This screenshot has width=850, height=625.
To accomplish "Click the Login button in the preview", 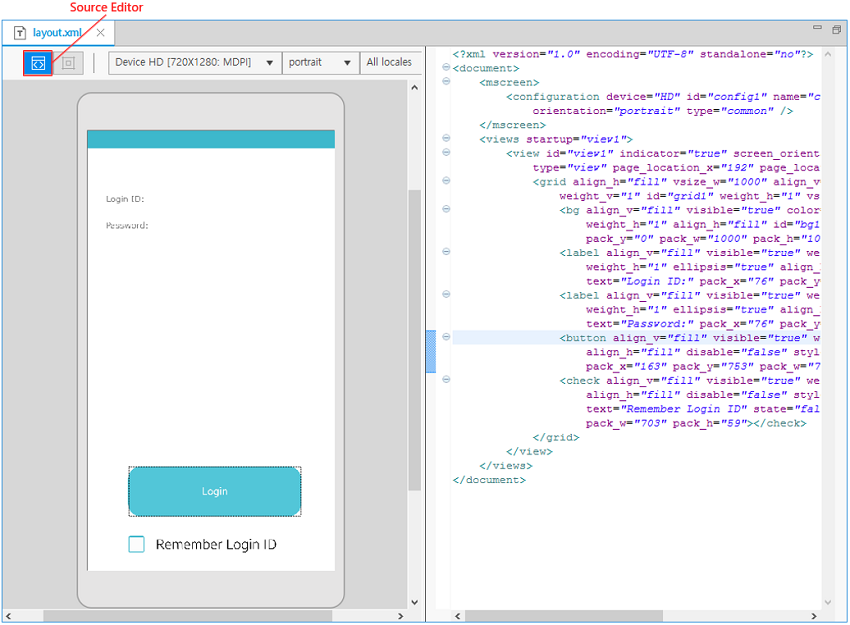I will pos(214,492).
